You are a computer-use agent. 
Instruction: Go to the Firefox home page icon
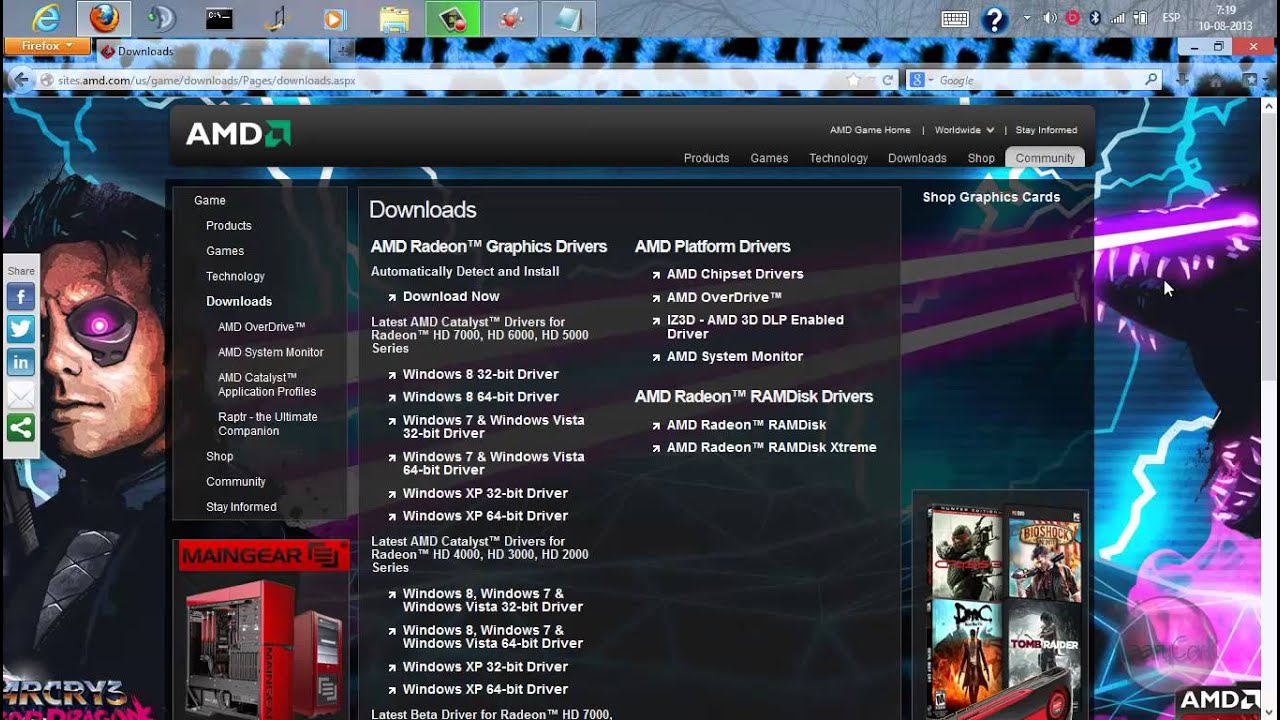coord(1217,80)
